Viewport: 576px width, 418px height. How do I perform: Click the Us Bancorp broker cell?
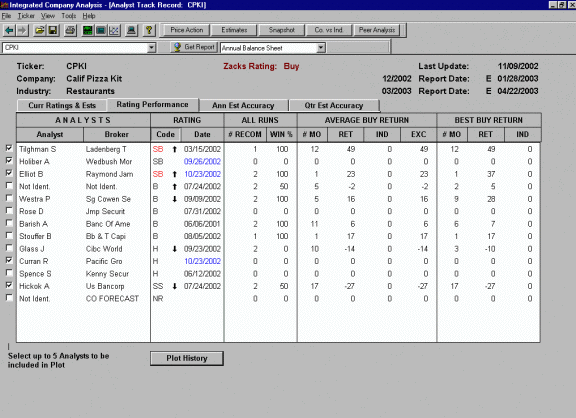(x=105, y=286)
